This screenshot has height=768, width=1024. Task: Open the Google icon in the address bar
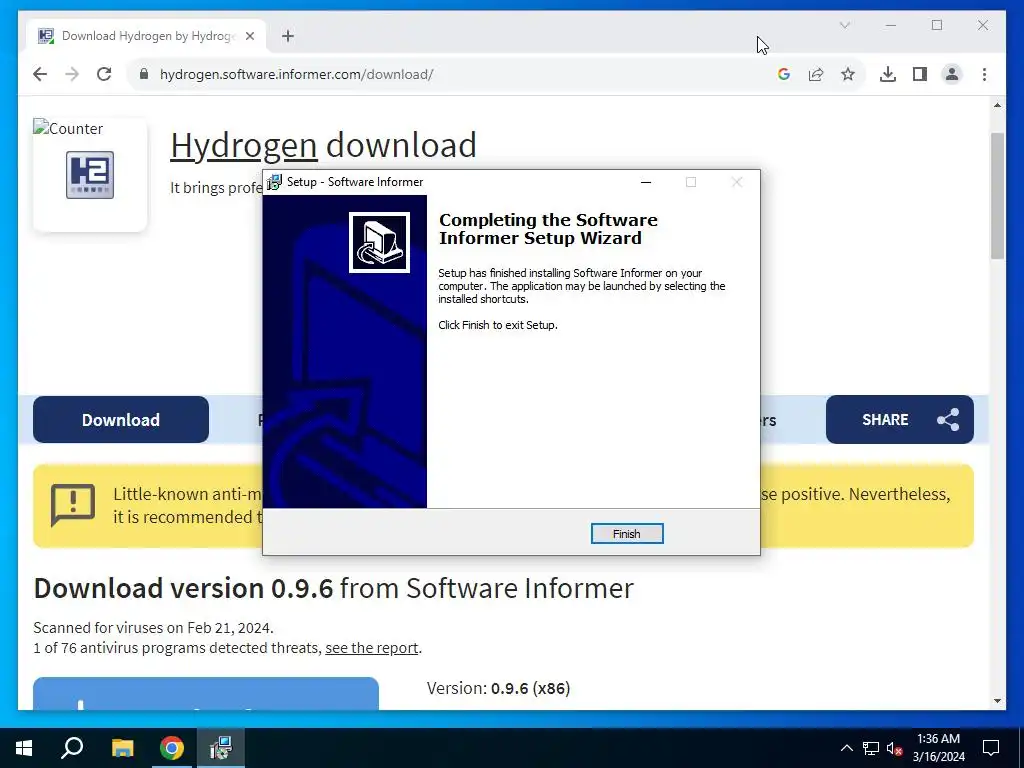pos(784,74)
